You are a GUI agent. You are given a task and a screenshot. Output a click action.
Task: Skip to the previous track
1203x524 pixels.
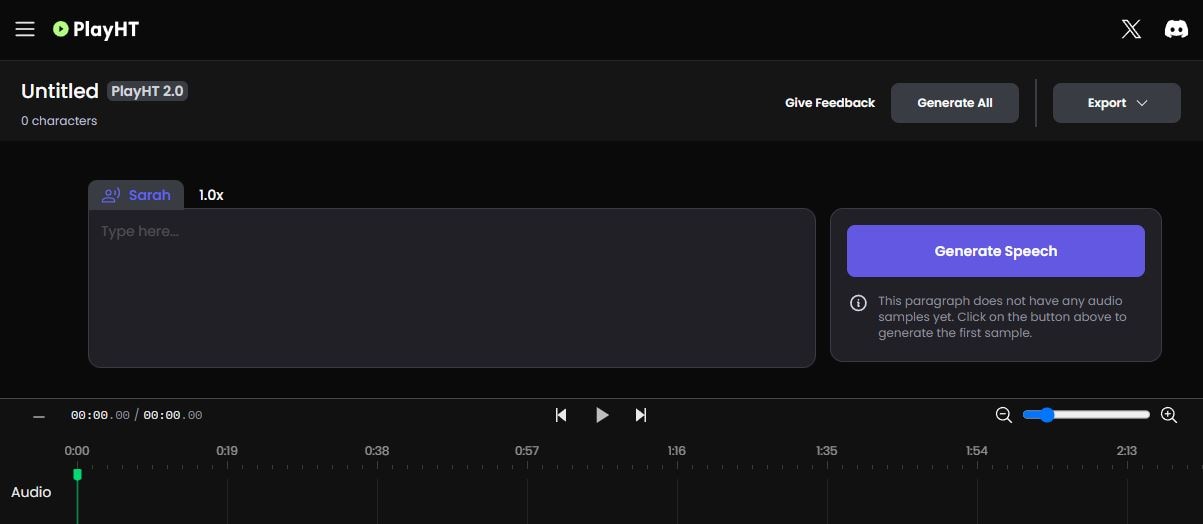click(x=561, y=415)
